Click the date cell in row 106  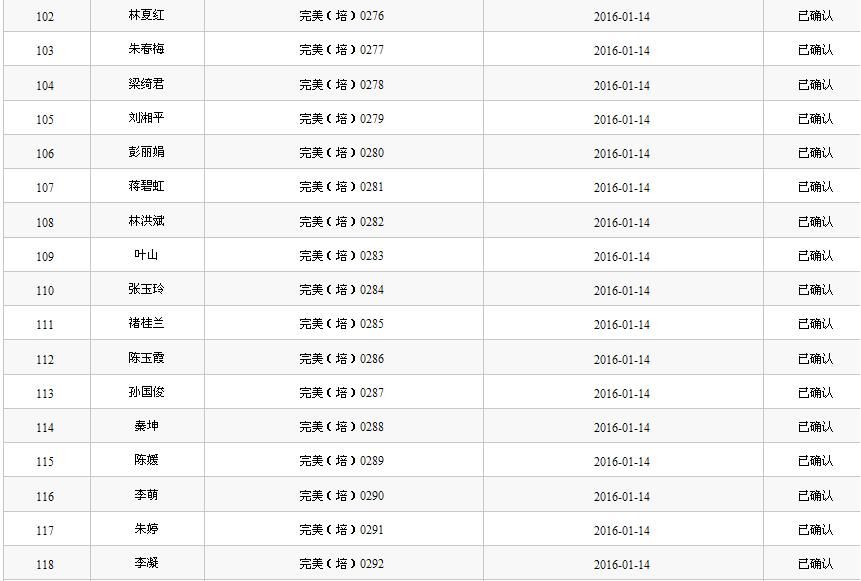coord(621,154)
